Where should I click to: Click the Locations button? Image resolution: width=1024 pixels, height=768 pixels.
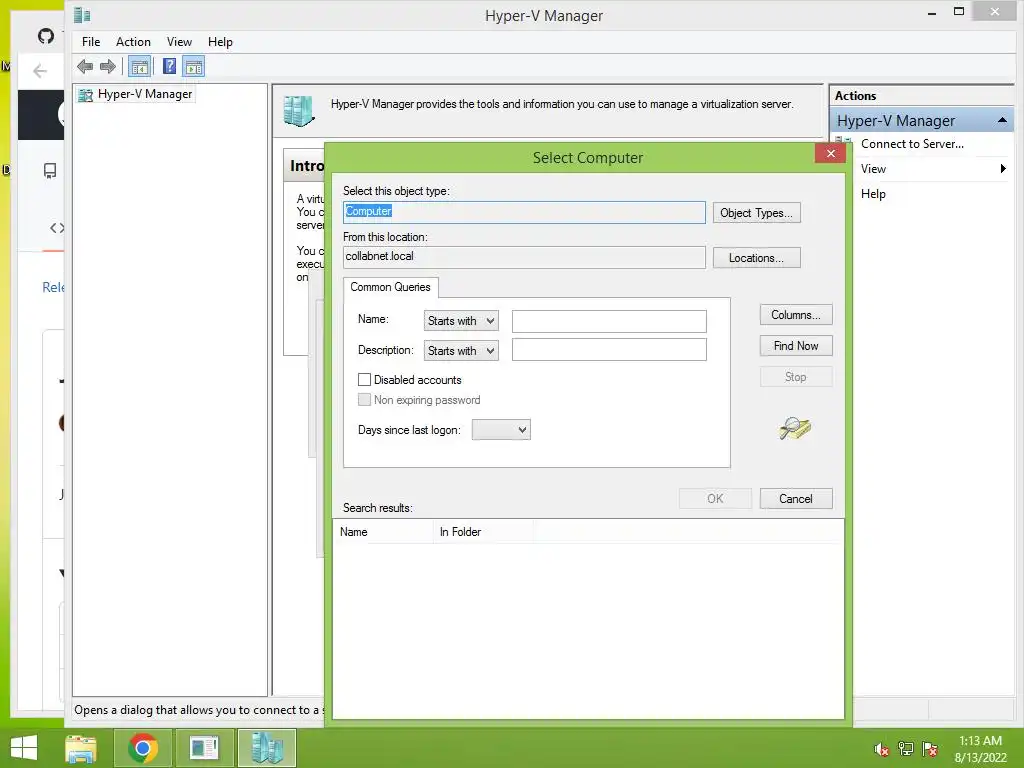point(756,258)
